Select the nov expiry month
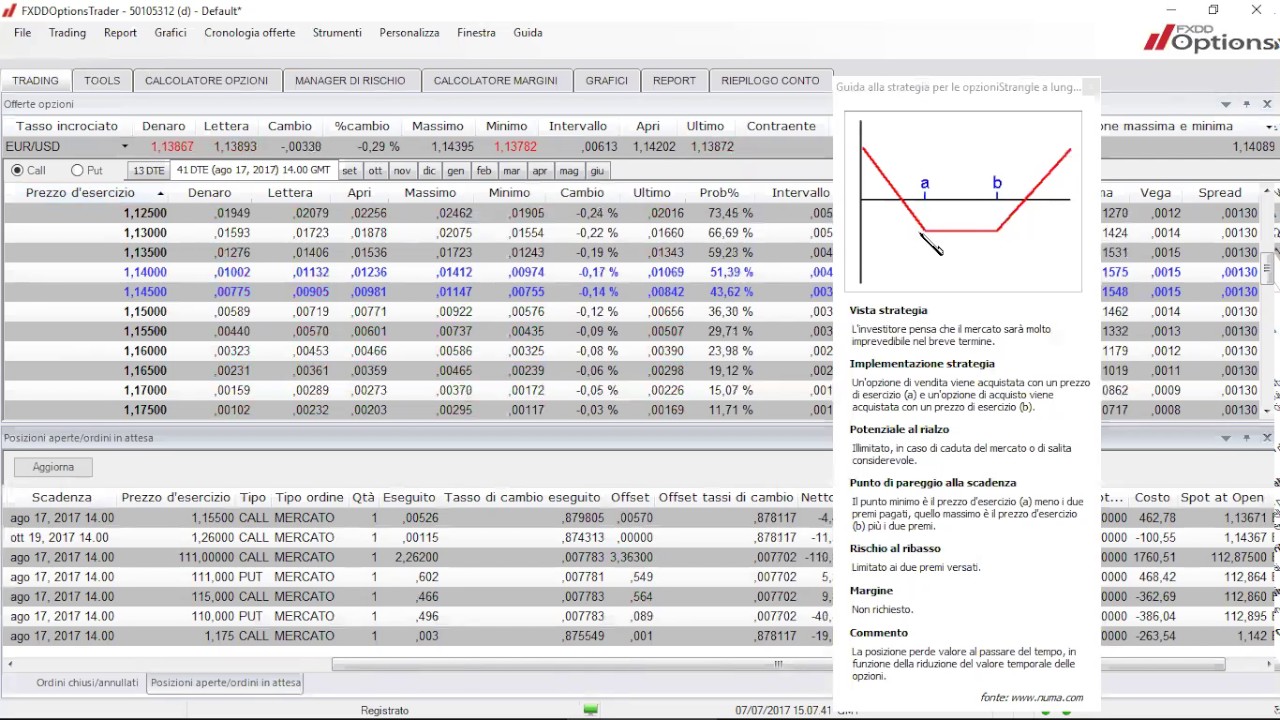The image size is (1280, 720). click(402, 171)
